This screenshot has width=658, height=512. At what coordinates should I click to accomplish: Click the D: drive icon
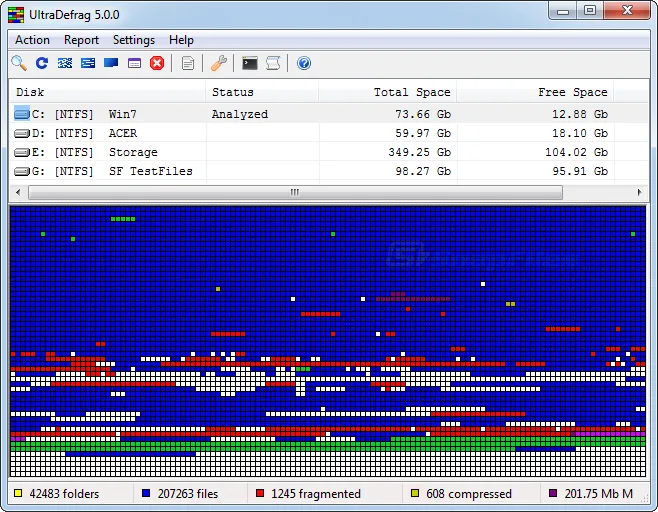(22, 133)
